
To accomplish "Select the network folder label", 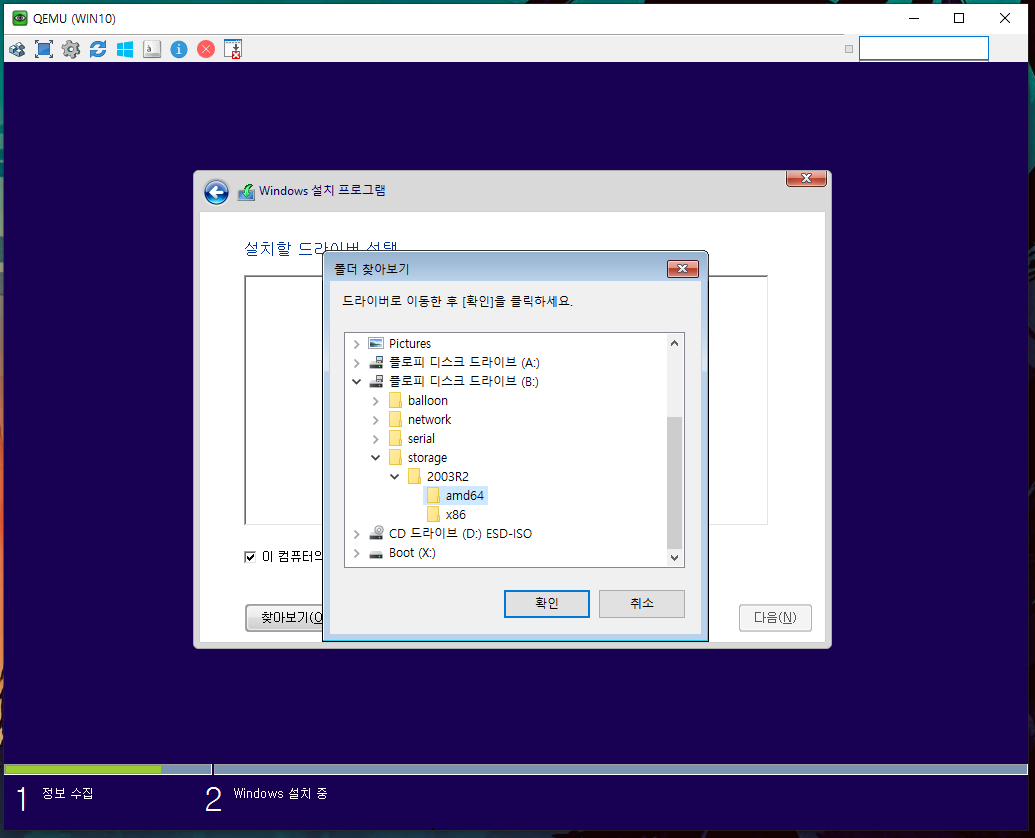I will coord(430,420).
